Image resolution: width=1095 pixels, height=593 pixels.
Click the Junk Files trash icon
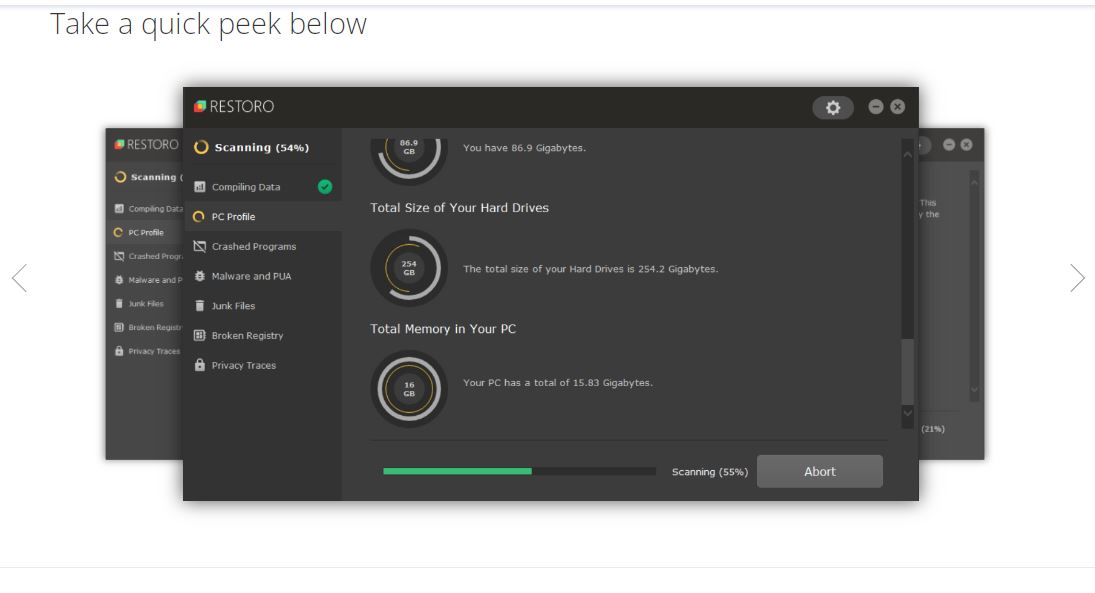200,306
